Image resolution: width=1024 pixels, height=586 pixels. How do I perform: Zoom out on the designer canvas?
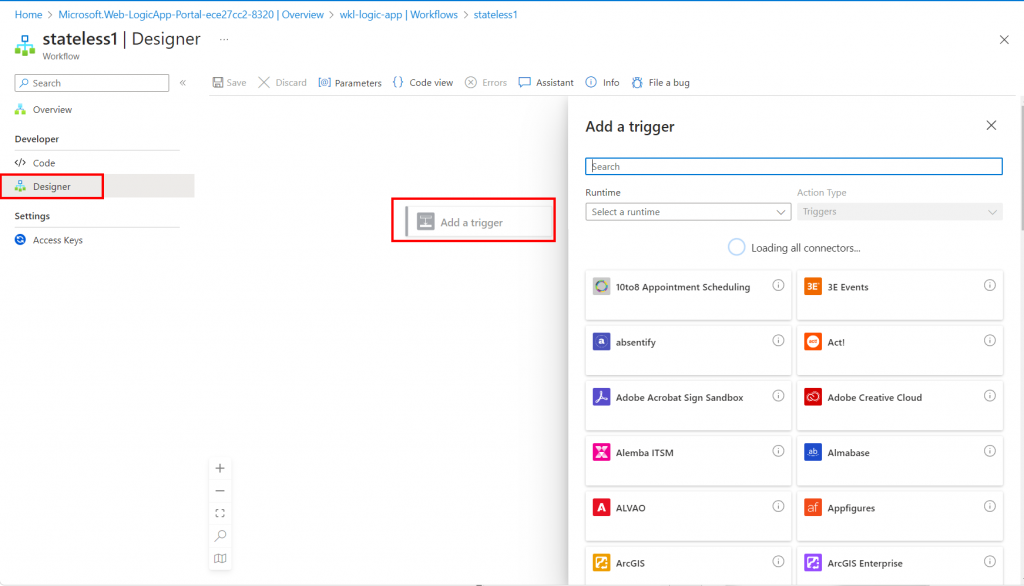point(220,491)
